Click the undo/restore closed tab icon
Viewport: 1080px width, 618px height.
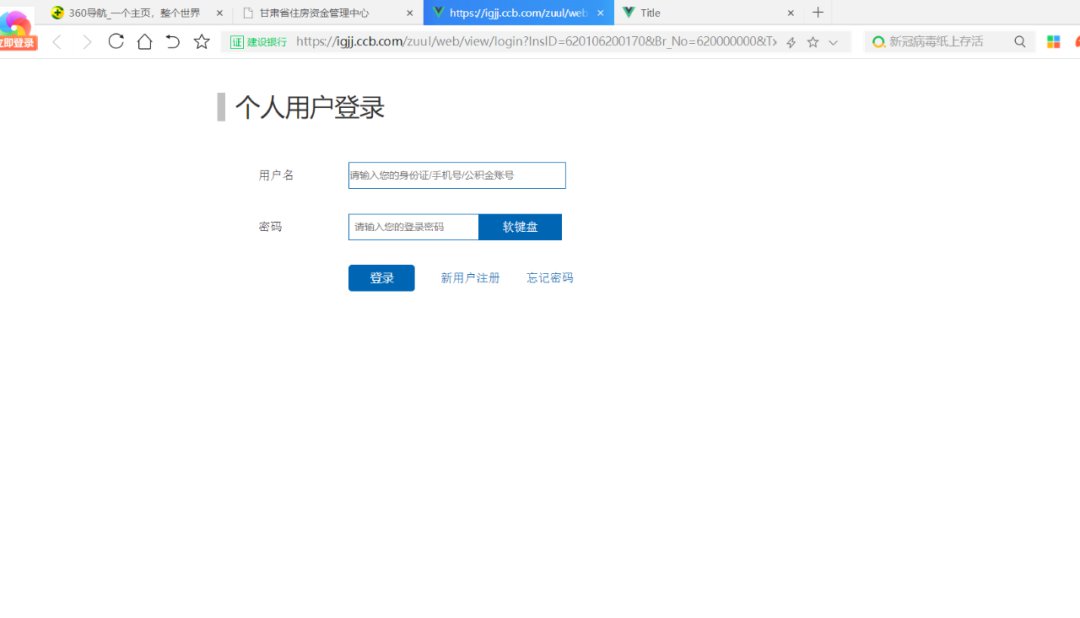(x=173, y=42)
